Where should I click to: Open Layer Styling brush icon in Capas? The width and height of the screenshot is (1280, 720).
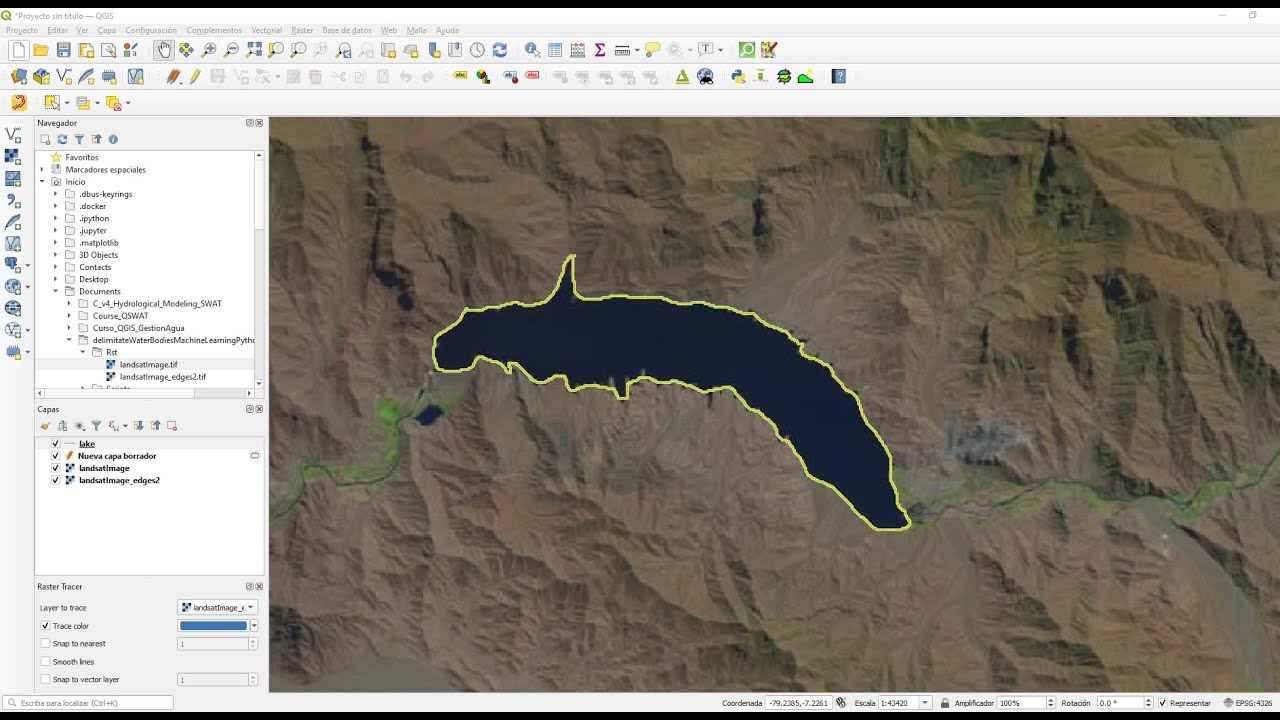pos(45,426)
